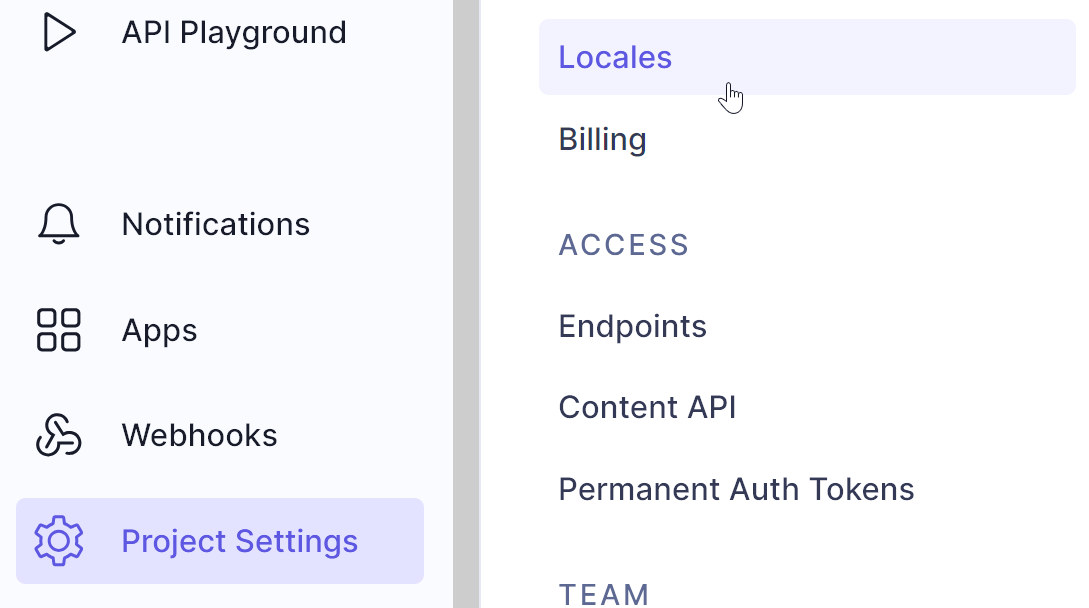1089x608 pixels.
Task: Click the TEAM section heading
Action: (x=604, y=594)
